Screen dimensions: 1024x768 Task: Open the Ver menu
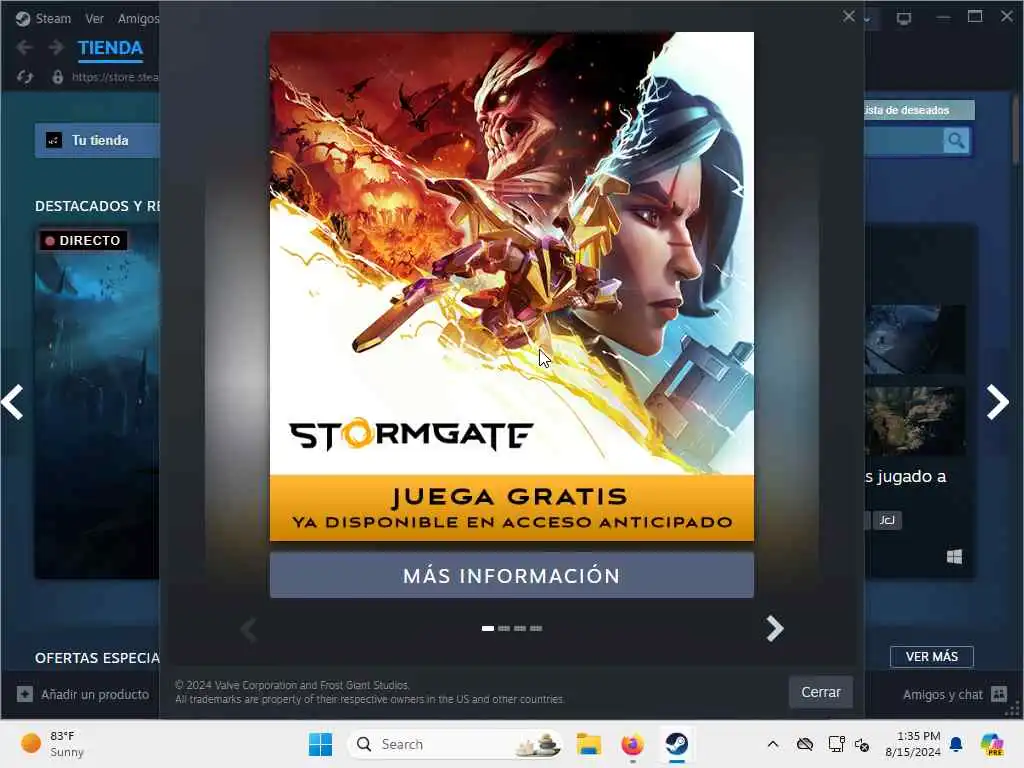95,19
